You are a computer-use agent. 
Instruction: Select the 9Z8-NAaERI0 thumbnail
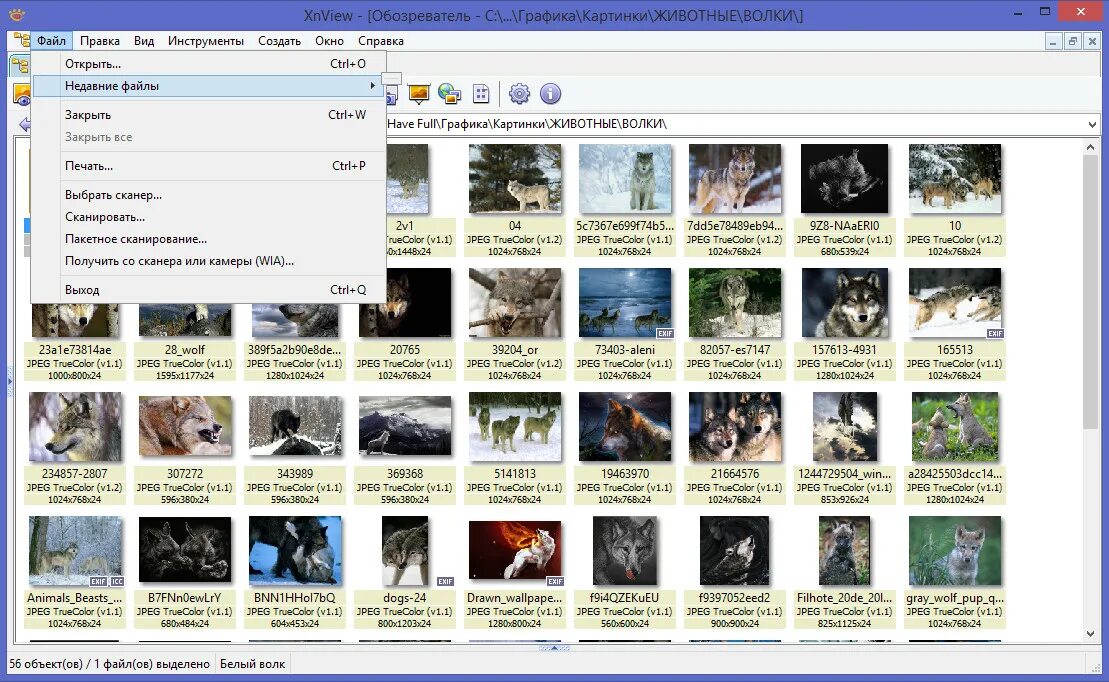click(844, 179)
